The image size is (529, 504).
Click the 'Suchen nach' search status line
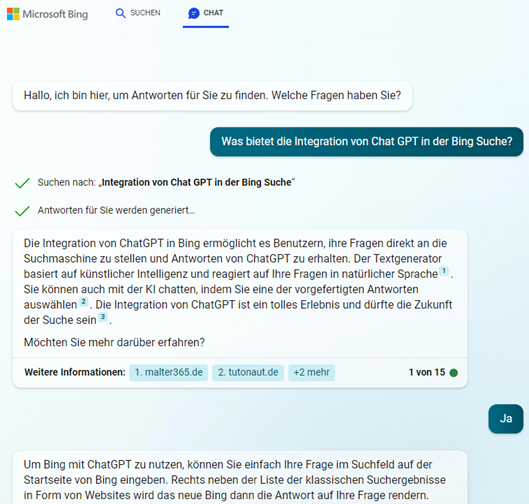pos(166,183)
